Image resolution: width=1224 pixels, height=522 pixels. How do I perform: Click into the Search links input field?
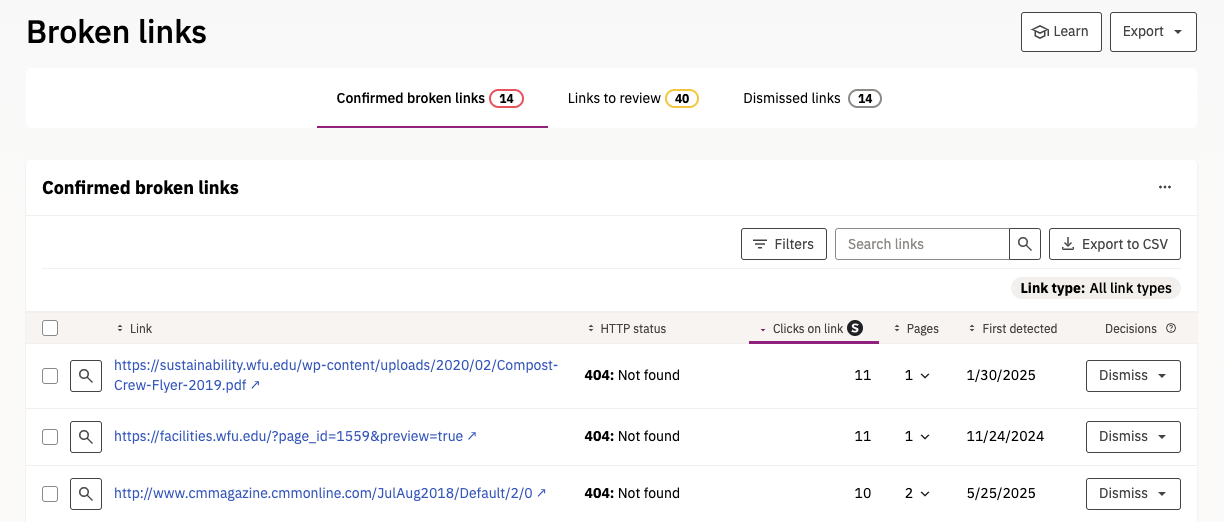[921, 244]
